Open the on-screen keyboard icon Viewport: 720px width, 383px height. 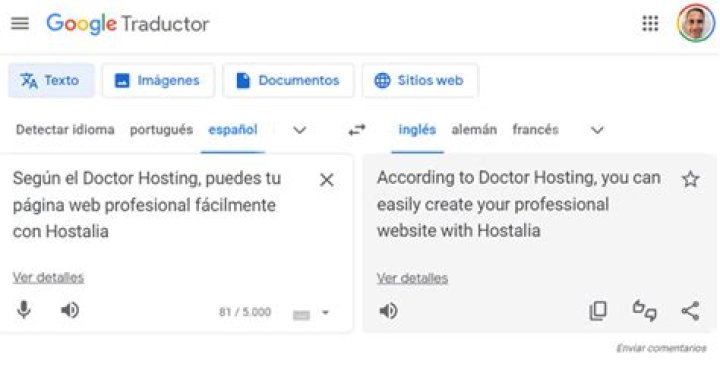coord(301,315)
